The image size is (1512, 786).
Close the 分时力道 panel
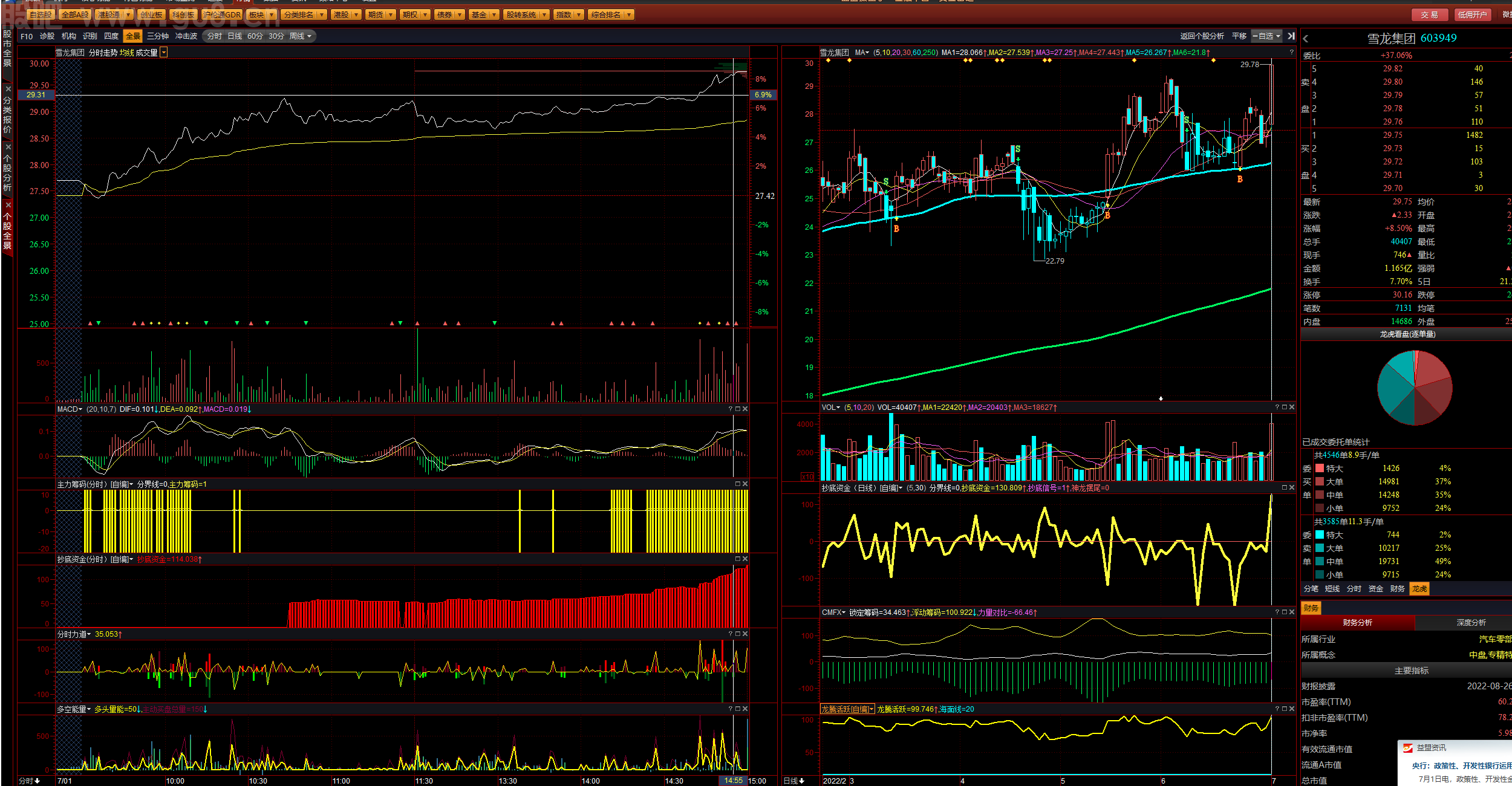click(x=745, y=634)
